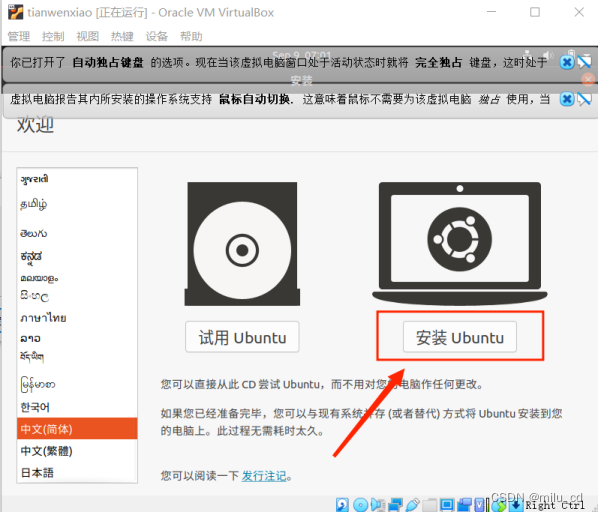Image resolution: width=598 pixels, height=513 pixels.
Task: Click the Right Ctrl host key label
Action: pyautogui.click(x=555, y=505)
